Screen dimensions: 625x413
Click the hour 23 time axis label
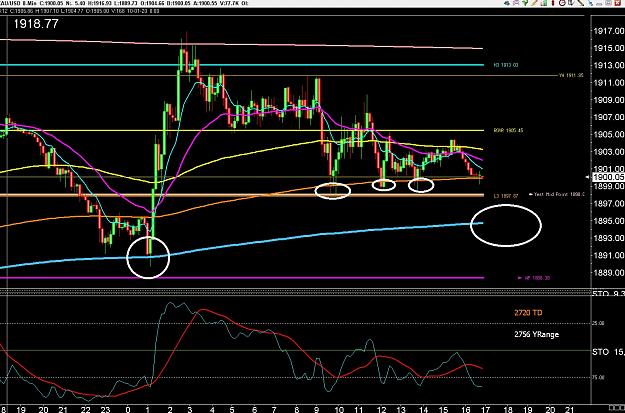pos(105,409)
